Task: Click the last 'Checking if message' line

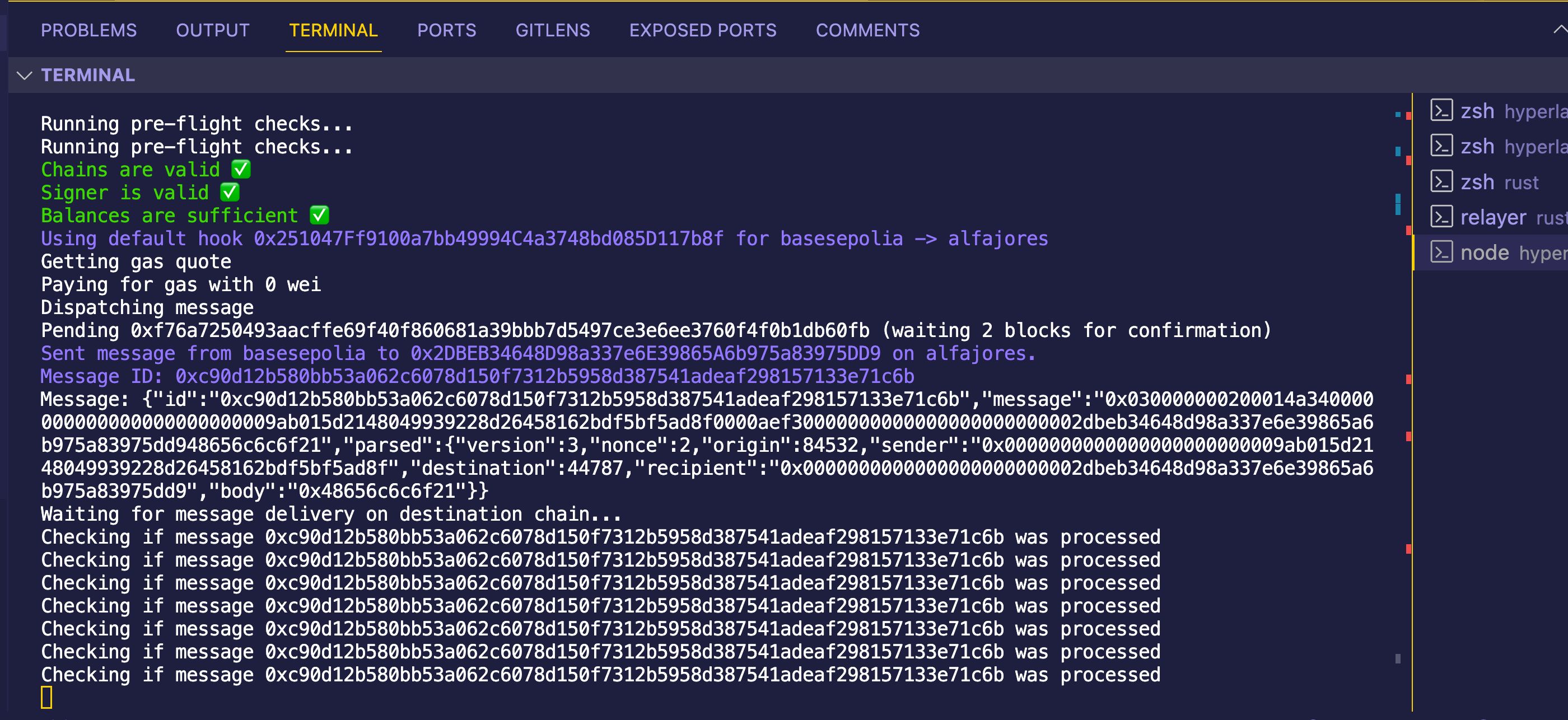Action: (601, 675)
